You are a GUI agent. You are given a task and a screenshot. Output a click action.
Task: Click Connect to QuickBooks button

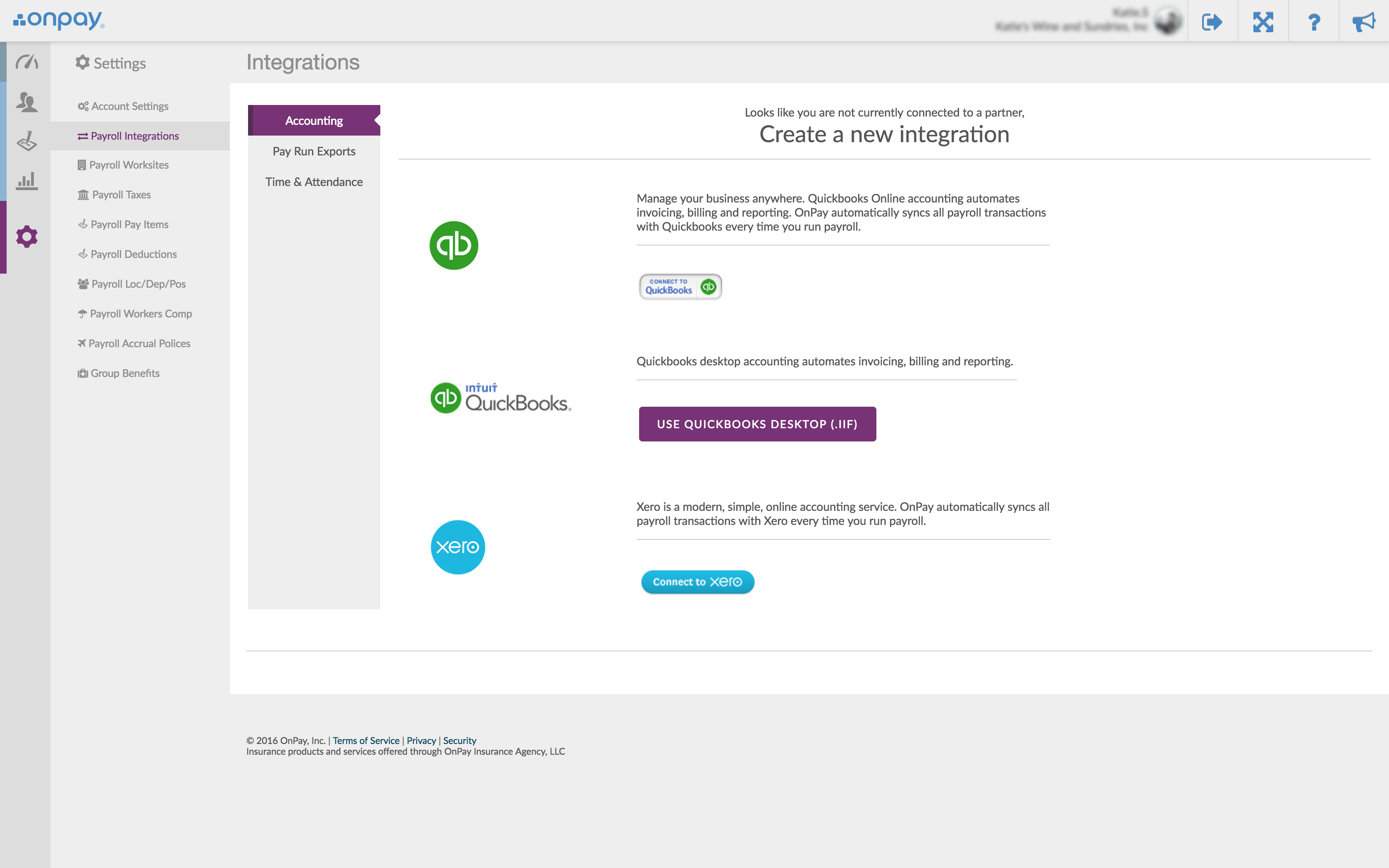coord(680,286)
